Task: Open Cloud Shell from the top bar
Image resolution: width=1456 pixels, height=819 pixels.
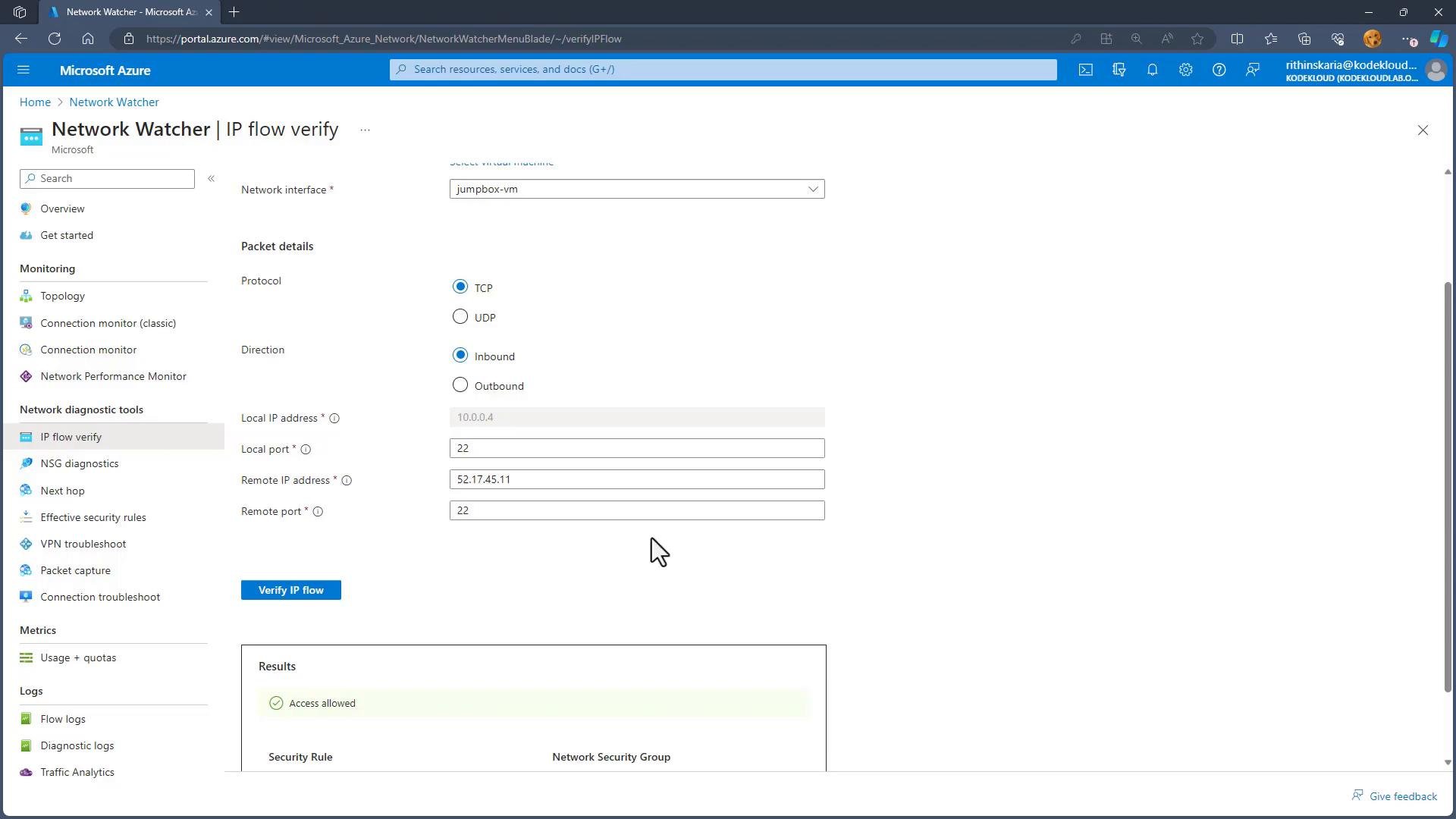Action: [x=1086, y=70]
